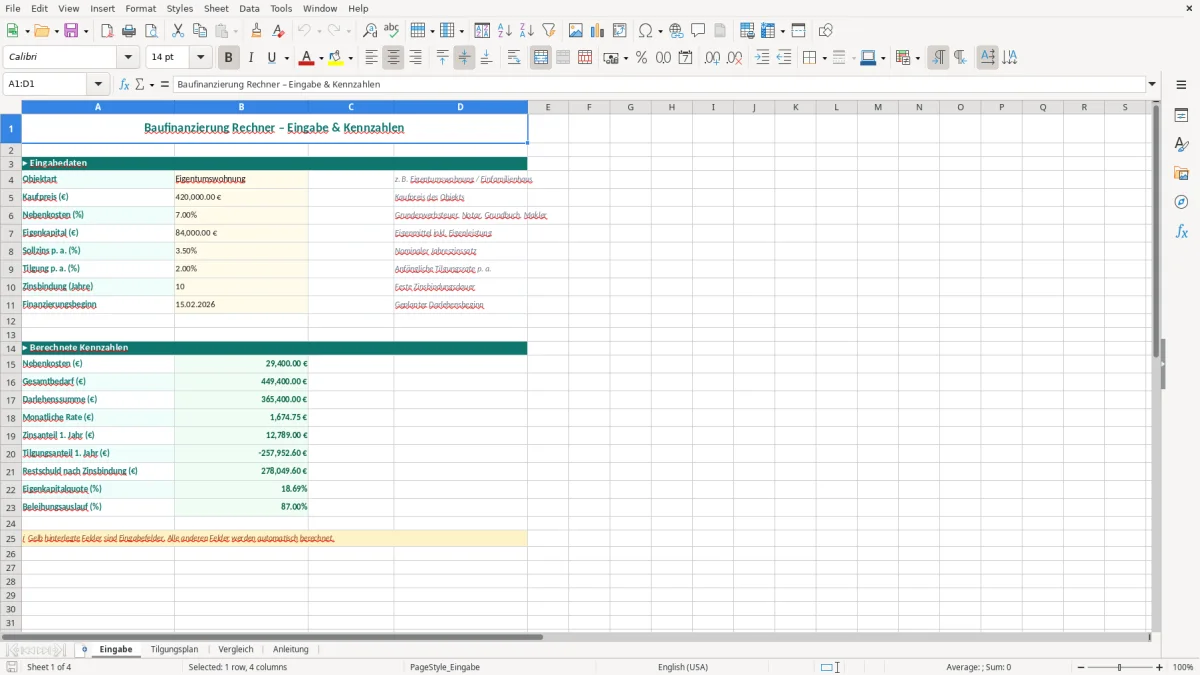Toggle Wrap Text
This screenshot has height=675, width=1200.
514,58
